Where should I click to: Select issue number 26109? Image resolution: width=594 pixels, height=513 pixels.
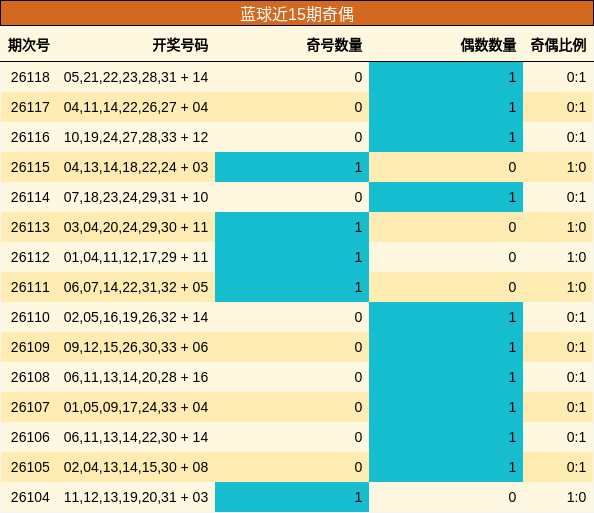[x=30, y=347]
